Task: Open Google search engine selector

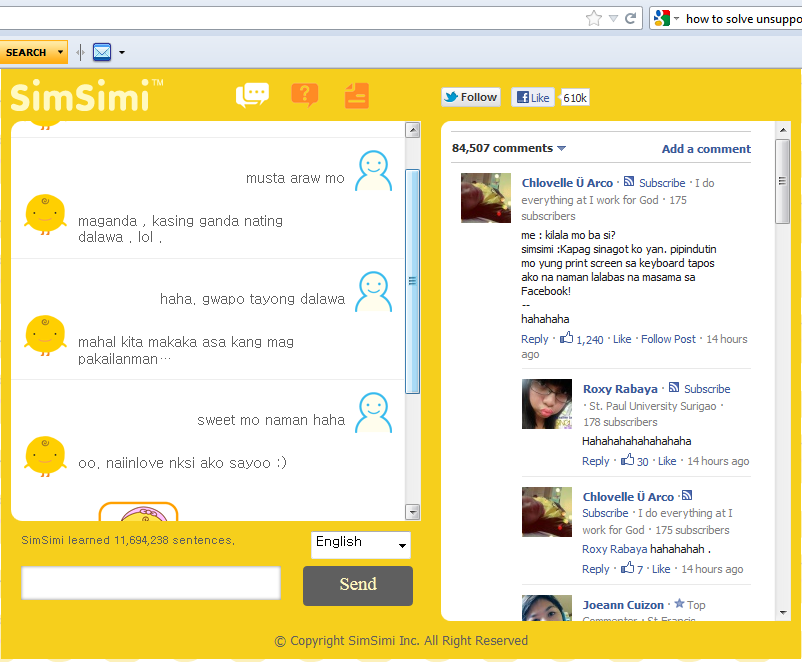Action: click(x=666, y=18)
